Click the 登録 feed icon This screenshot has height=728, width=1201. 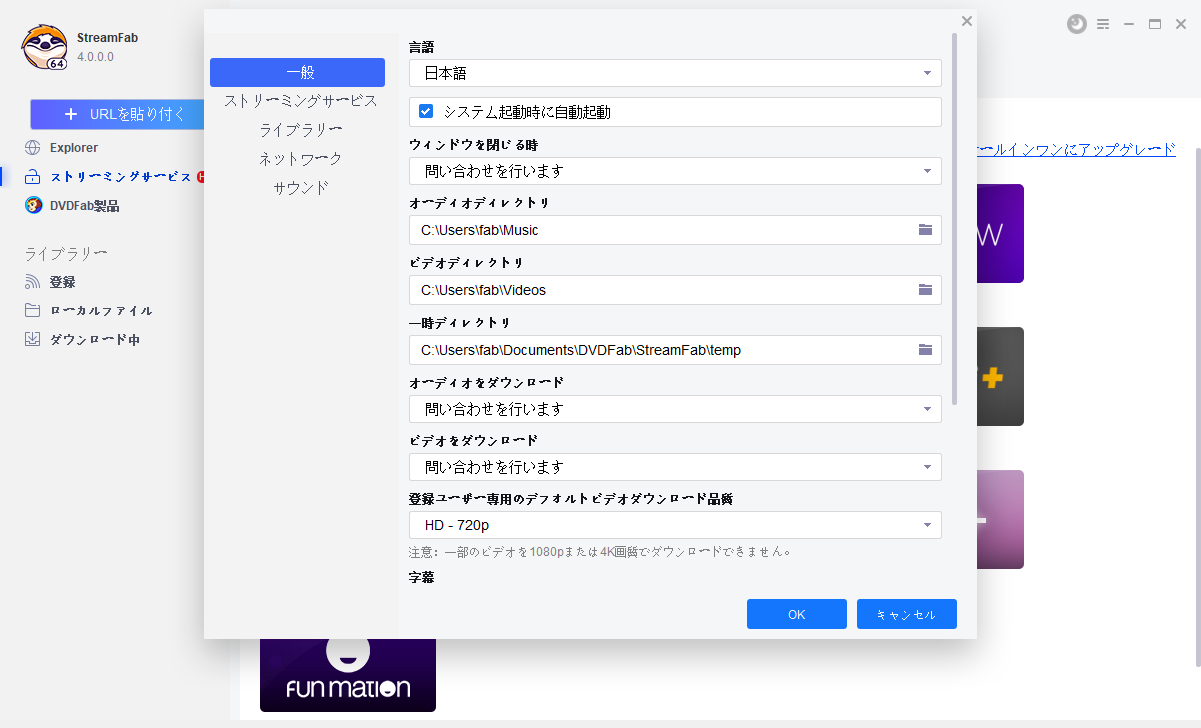33,283
